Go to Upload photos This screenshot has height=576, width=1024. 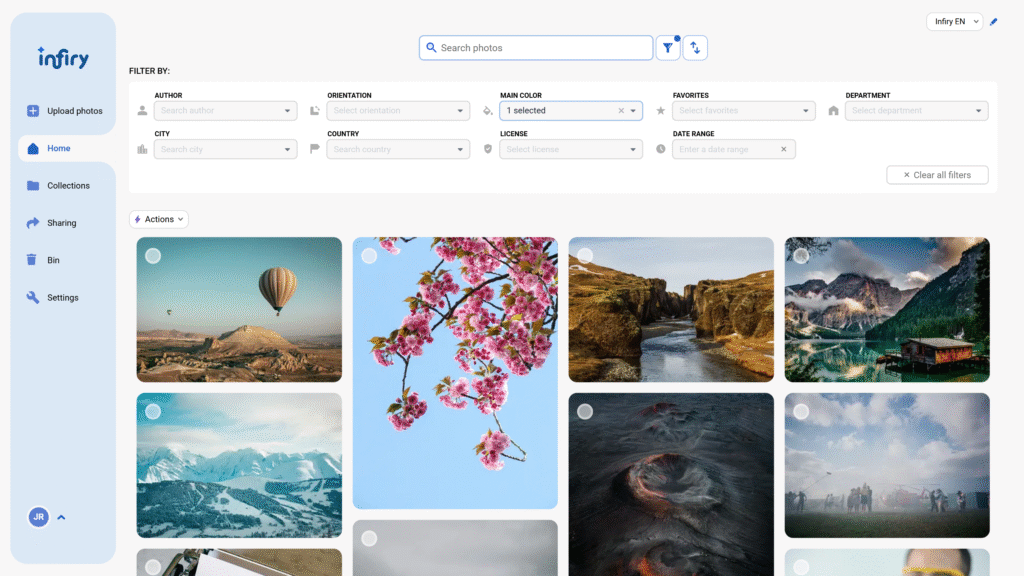coord(64,111)
